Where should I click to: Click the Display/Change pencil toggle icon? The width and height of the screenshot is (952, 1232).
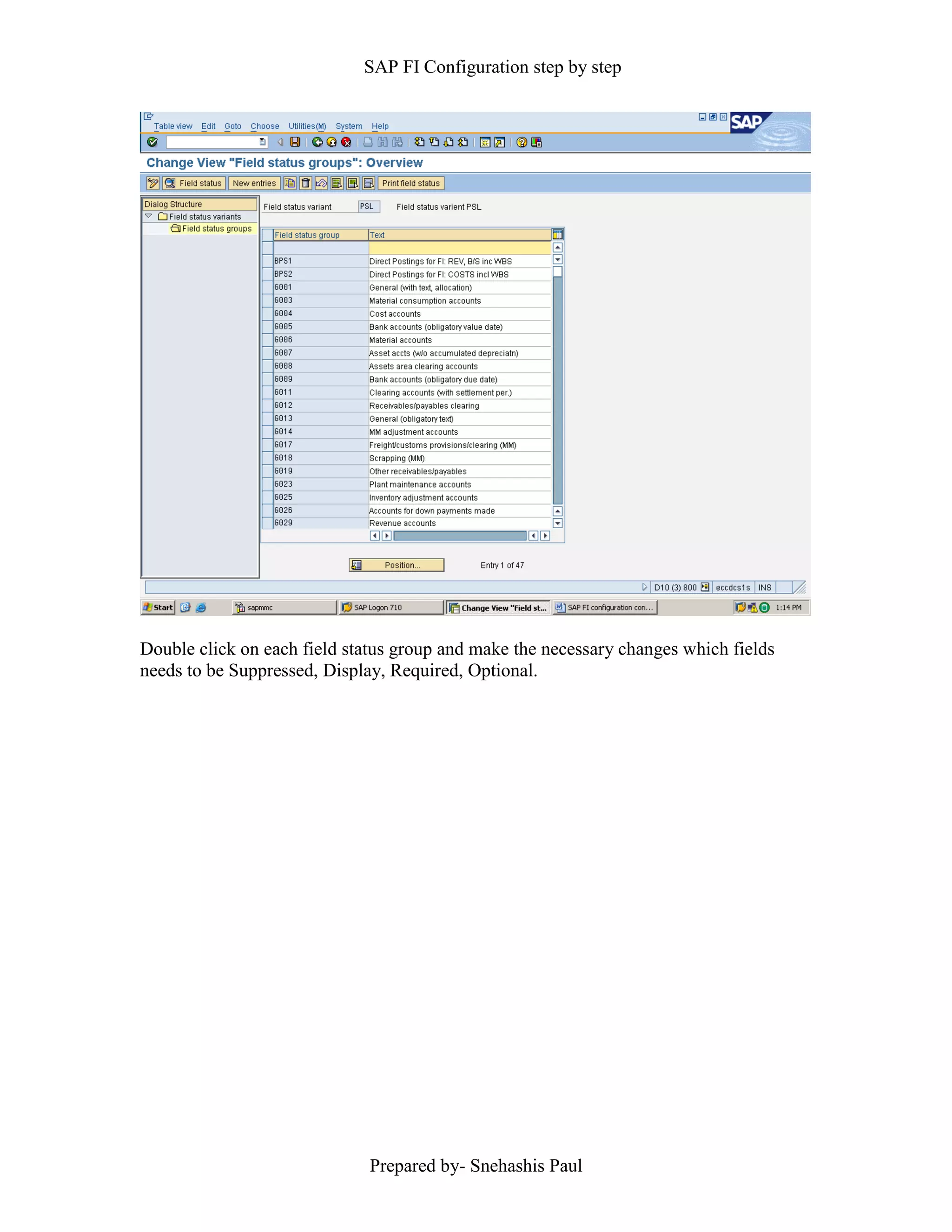click(153, 183)
